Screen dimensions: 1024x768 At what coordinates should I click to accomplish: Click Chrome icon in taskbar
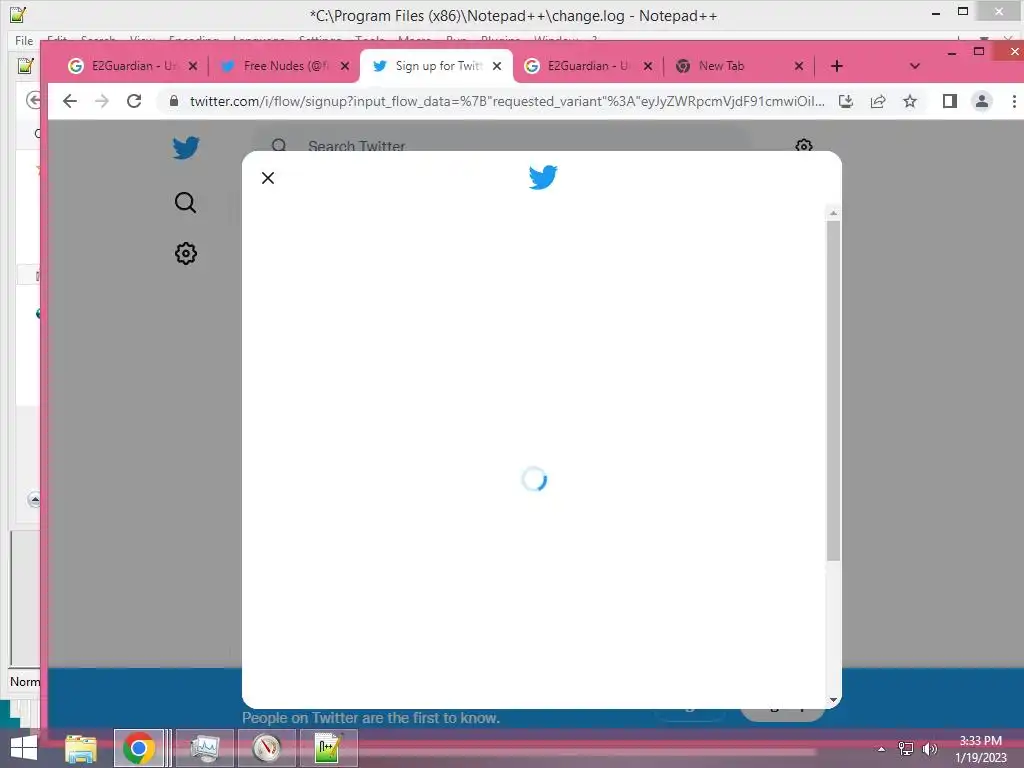pyautogui.click(x=138, y=748)
